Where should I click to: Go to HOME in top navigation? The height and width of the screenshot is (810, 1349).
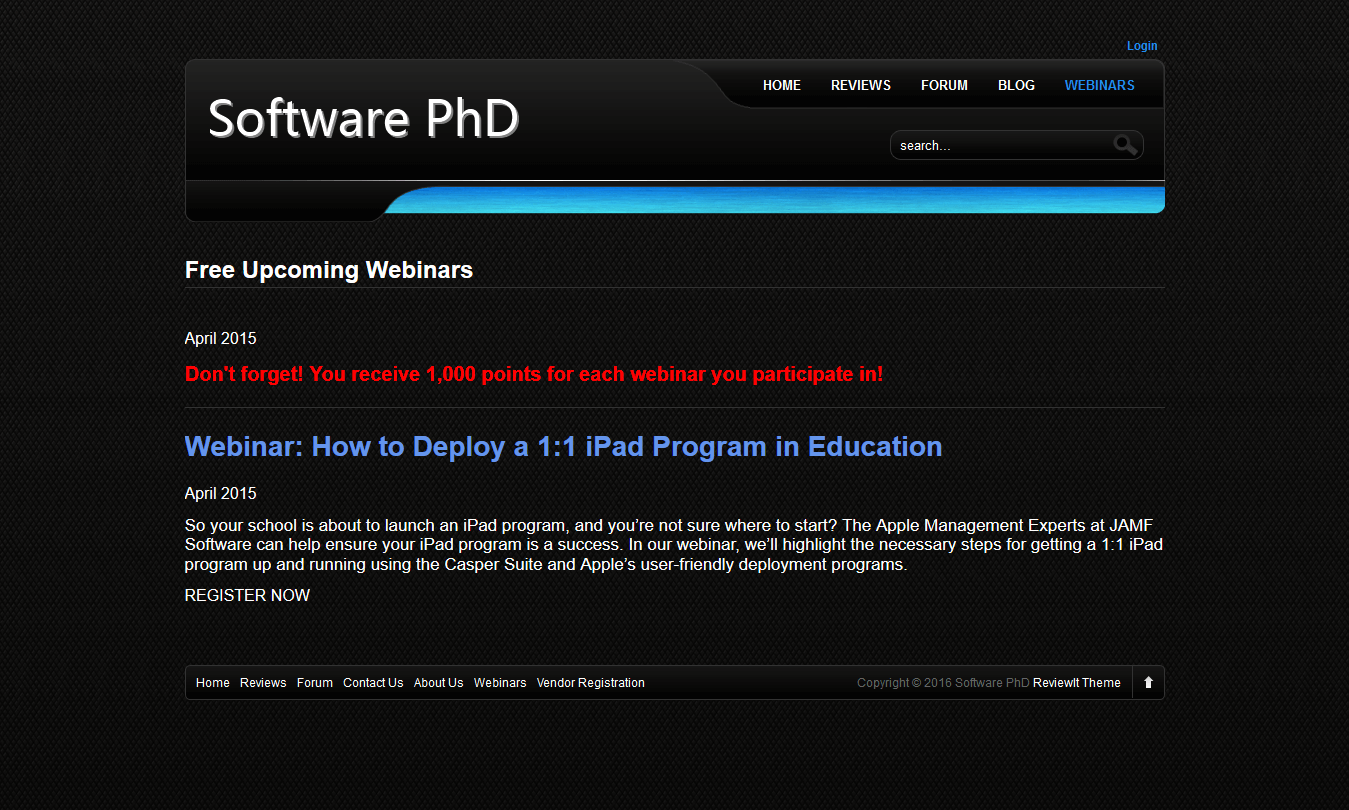[781, 85]
